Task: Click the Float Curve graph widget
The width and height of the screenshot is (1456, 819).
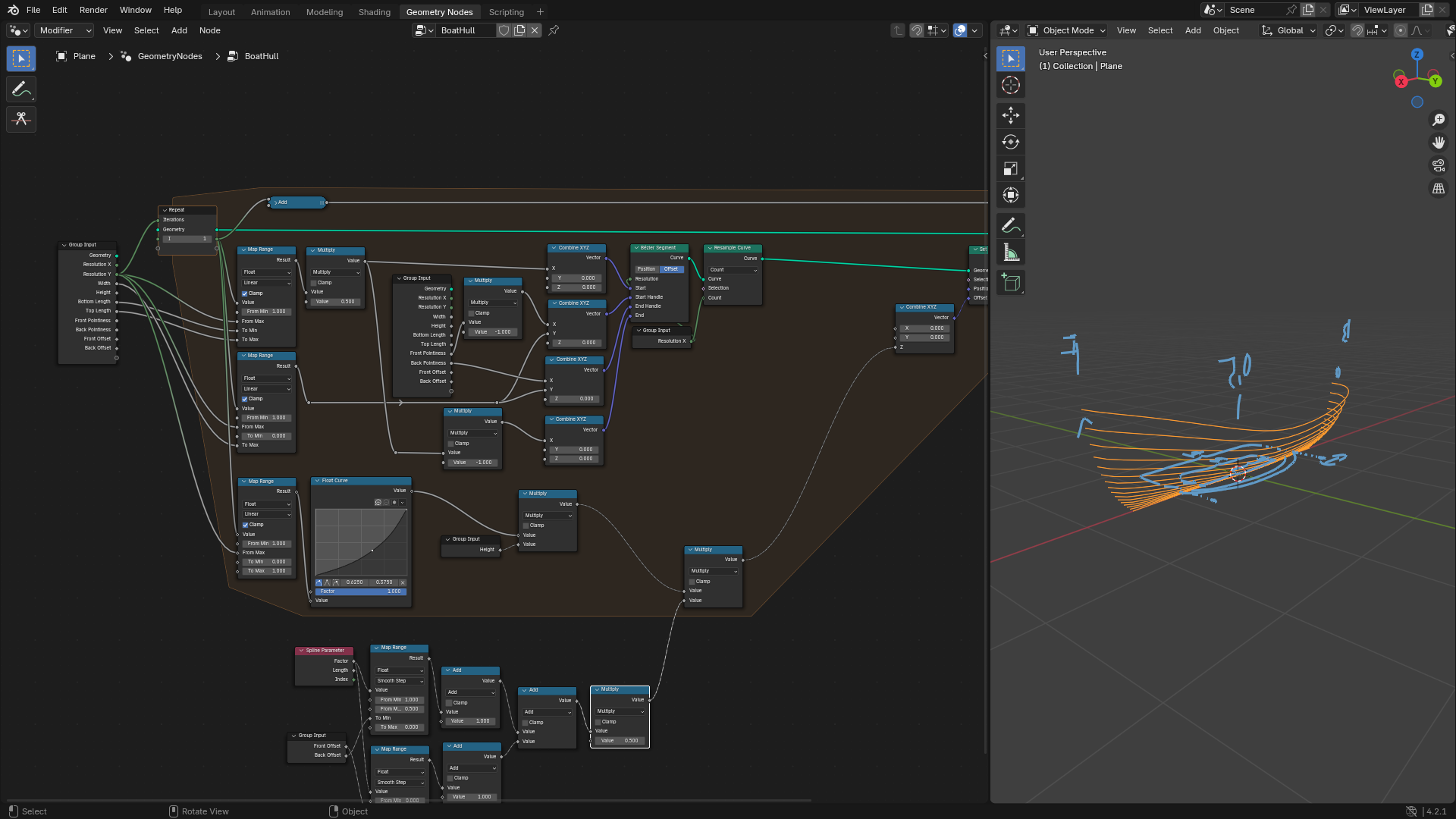Action: coord(361,543)
